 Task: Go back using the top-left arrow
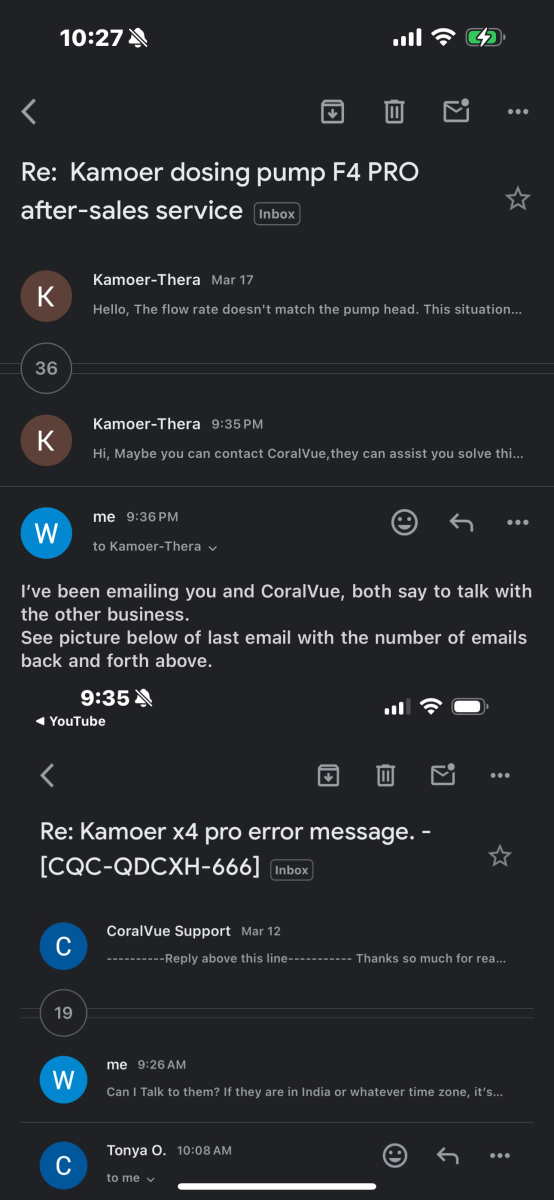(29, 111)
